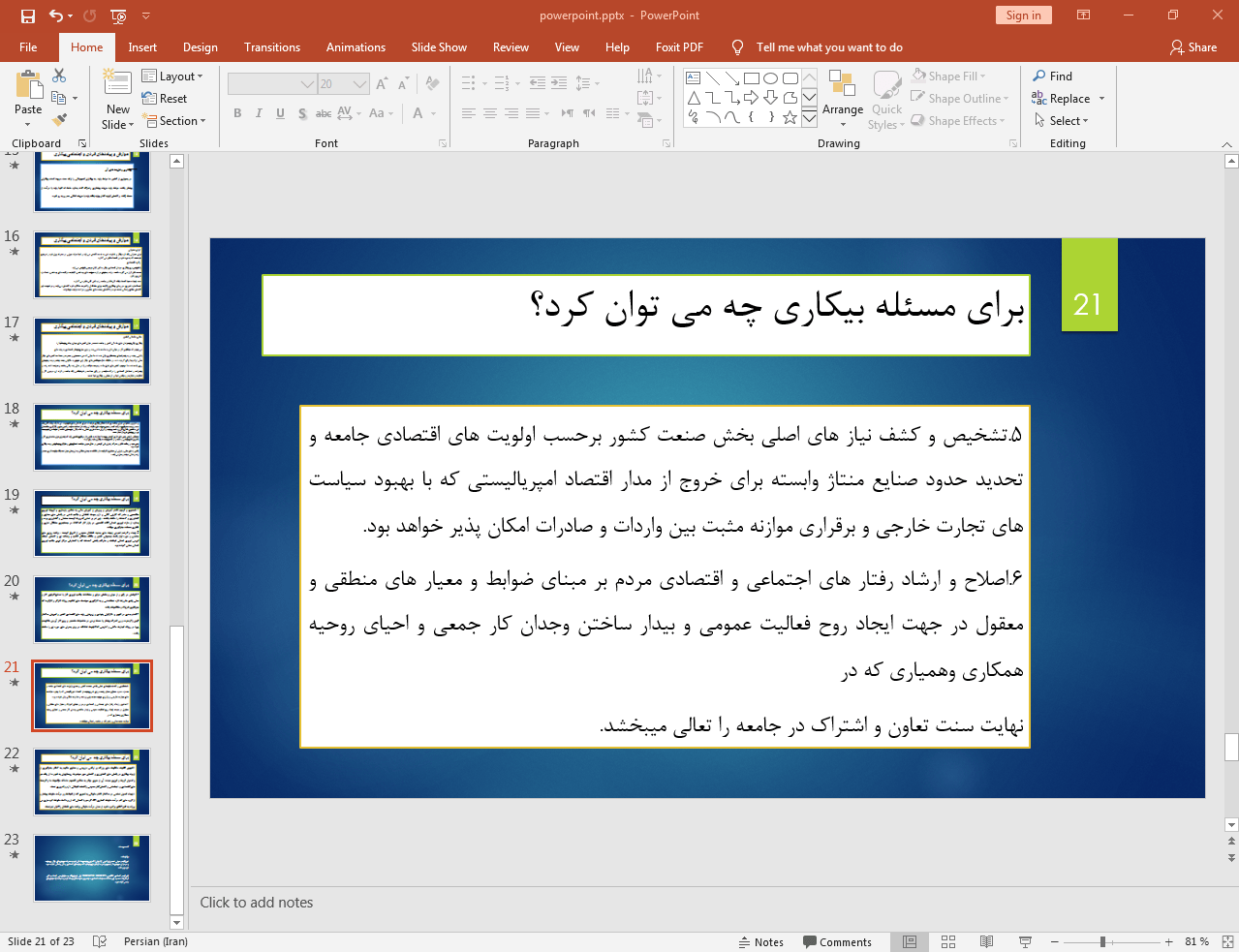Switch to Reading View
The image size is (1239, 952).
[986, 941]
